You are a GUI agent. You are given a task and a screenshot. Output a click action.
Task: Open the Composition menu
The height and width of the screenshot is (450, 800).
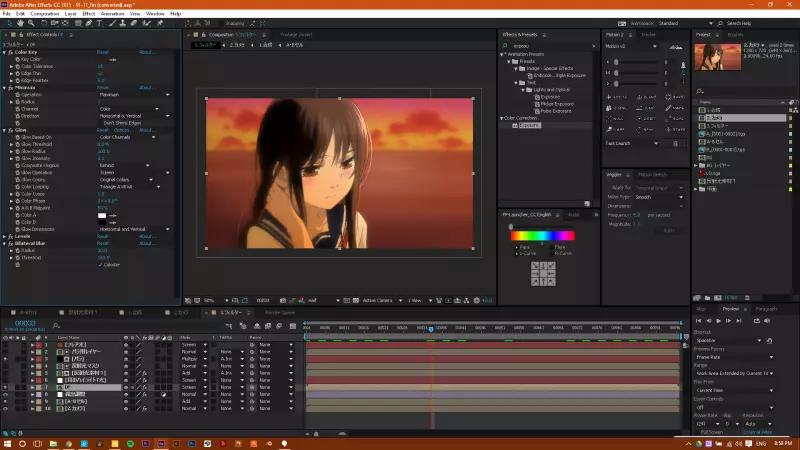(45, 14)
